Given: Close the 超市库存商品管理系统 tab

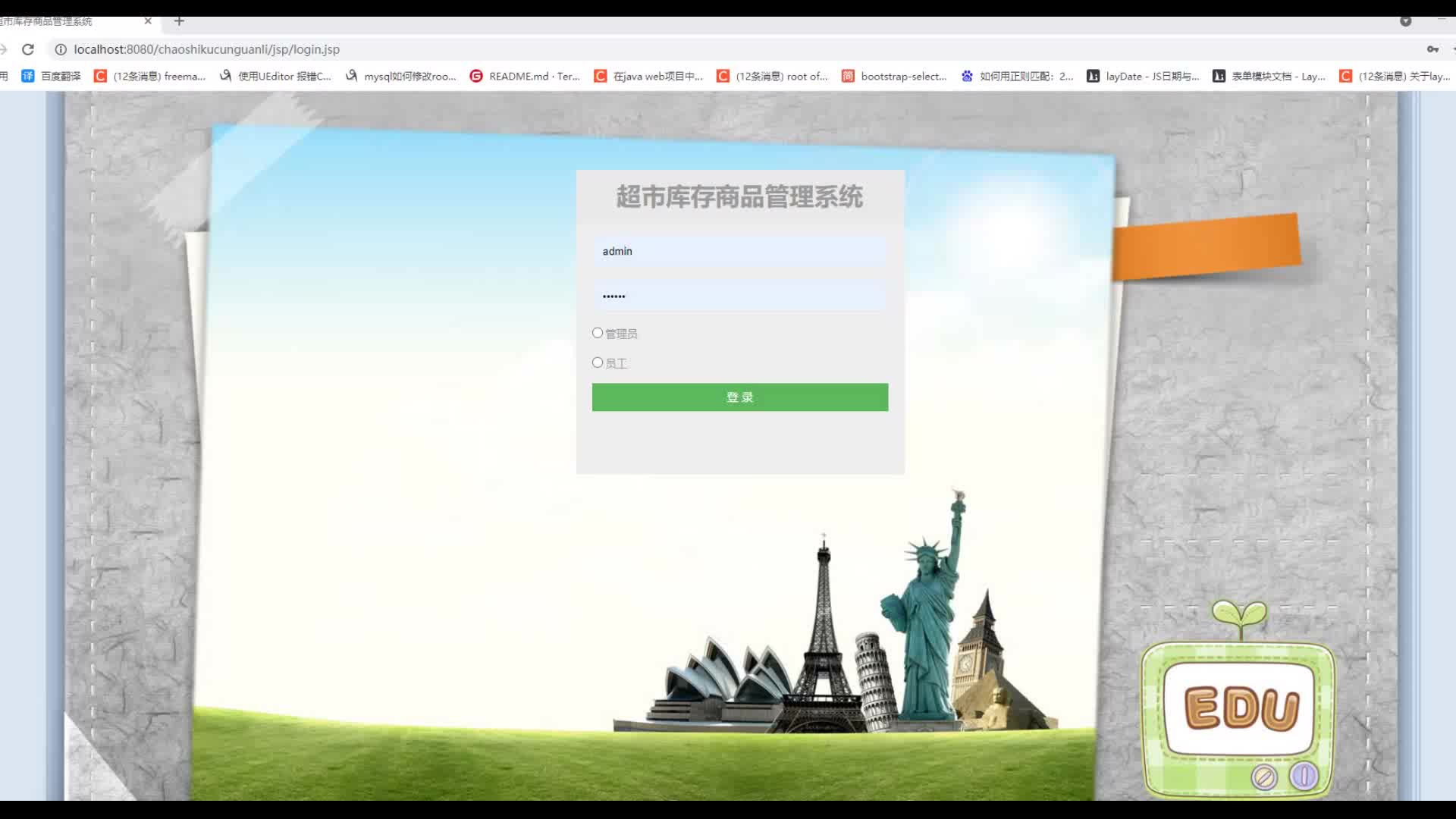Looking at the screenshot, I should 148,21.
